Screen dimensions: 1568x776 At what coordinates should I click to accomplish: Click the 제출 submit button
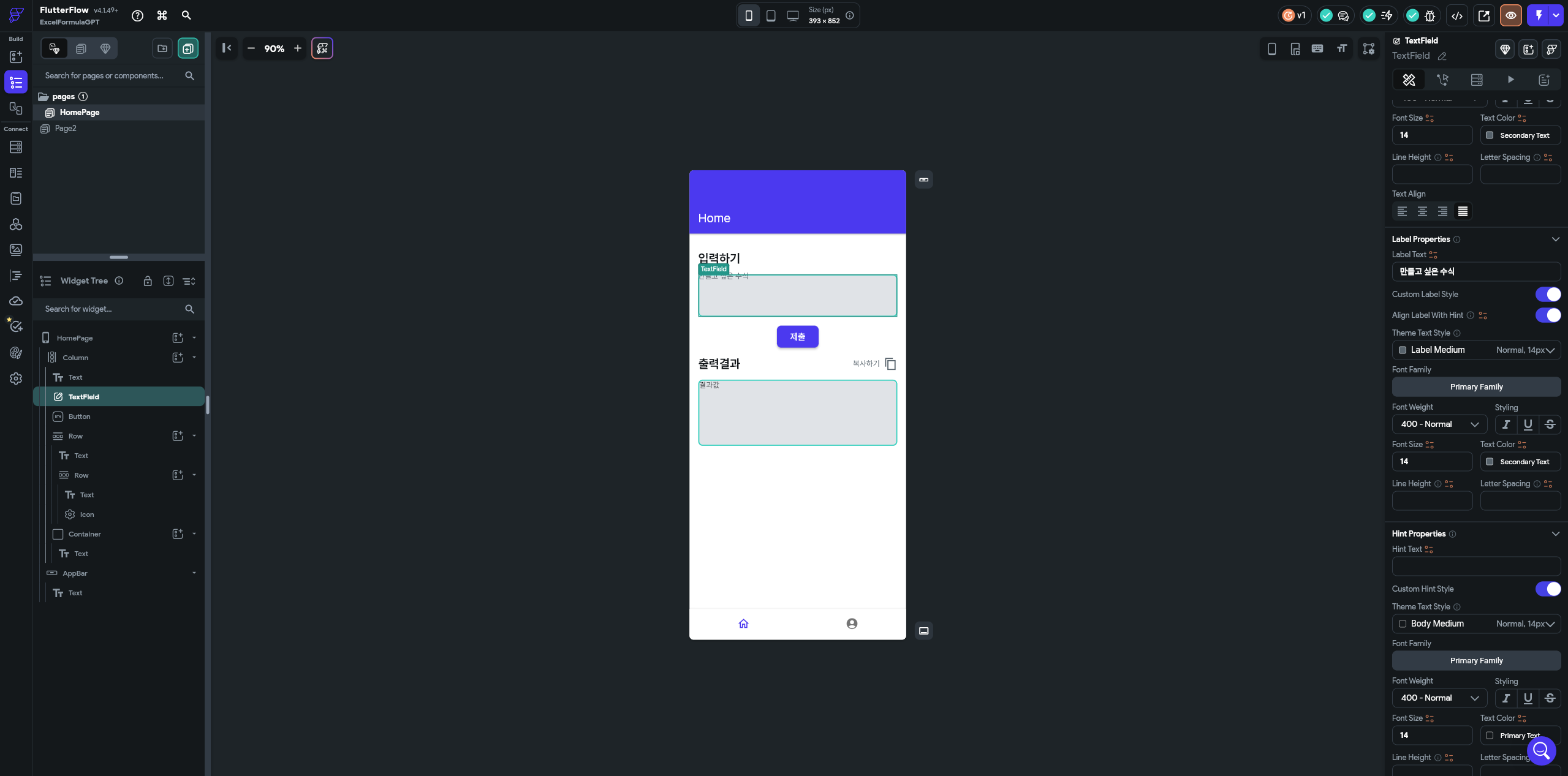(797, 337)
